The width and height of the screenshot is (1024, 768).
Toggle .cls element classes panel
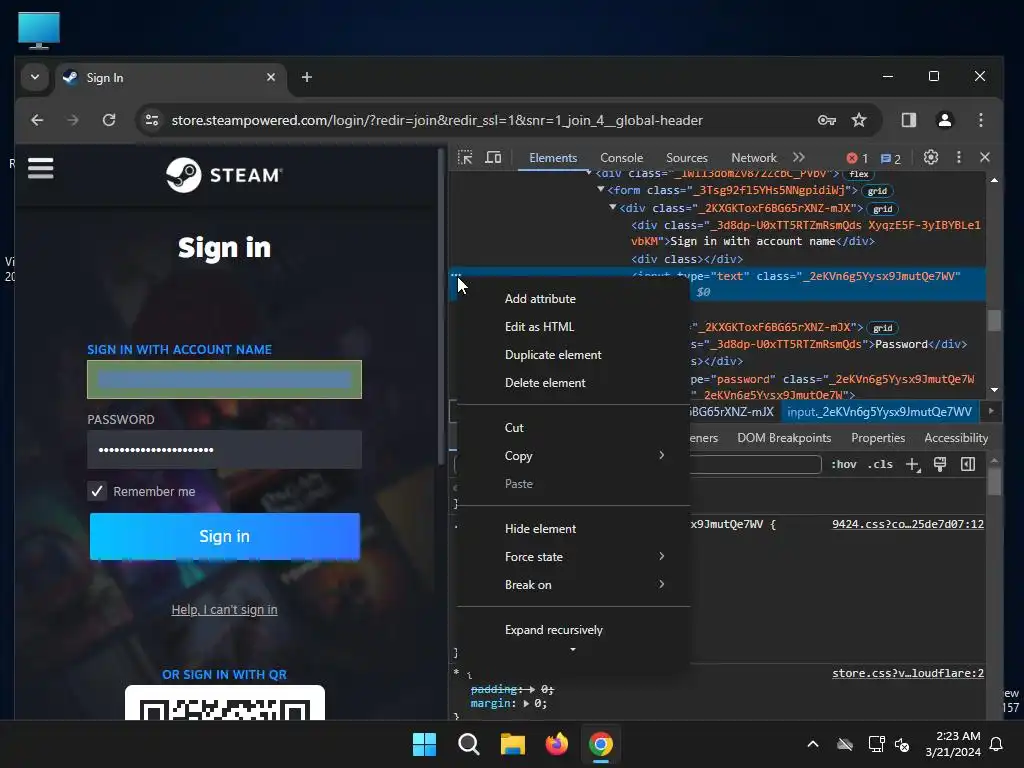click(880, 464)
